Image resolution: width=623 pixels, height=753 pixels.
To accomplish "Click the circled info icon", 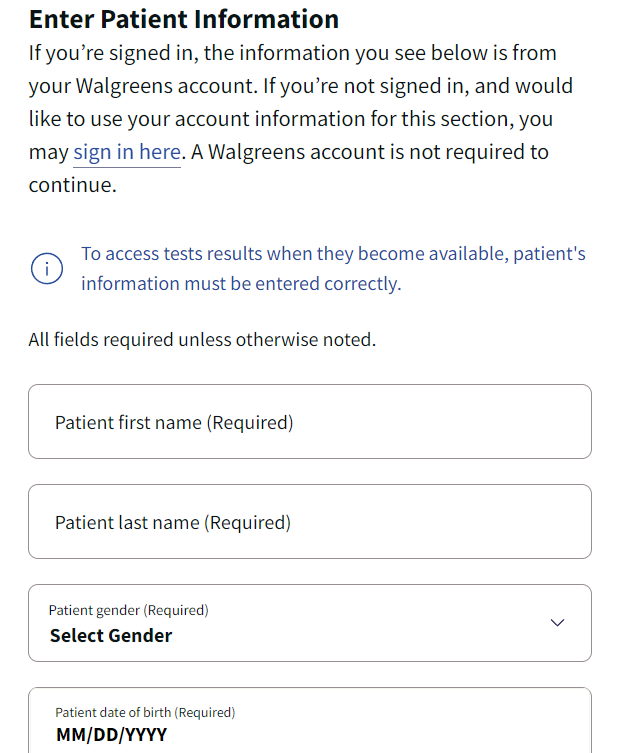I will point(46,269).
